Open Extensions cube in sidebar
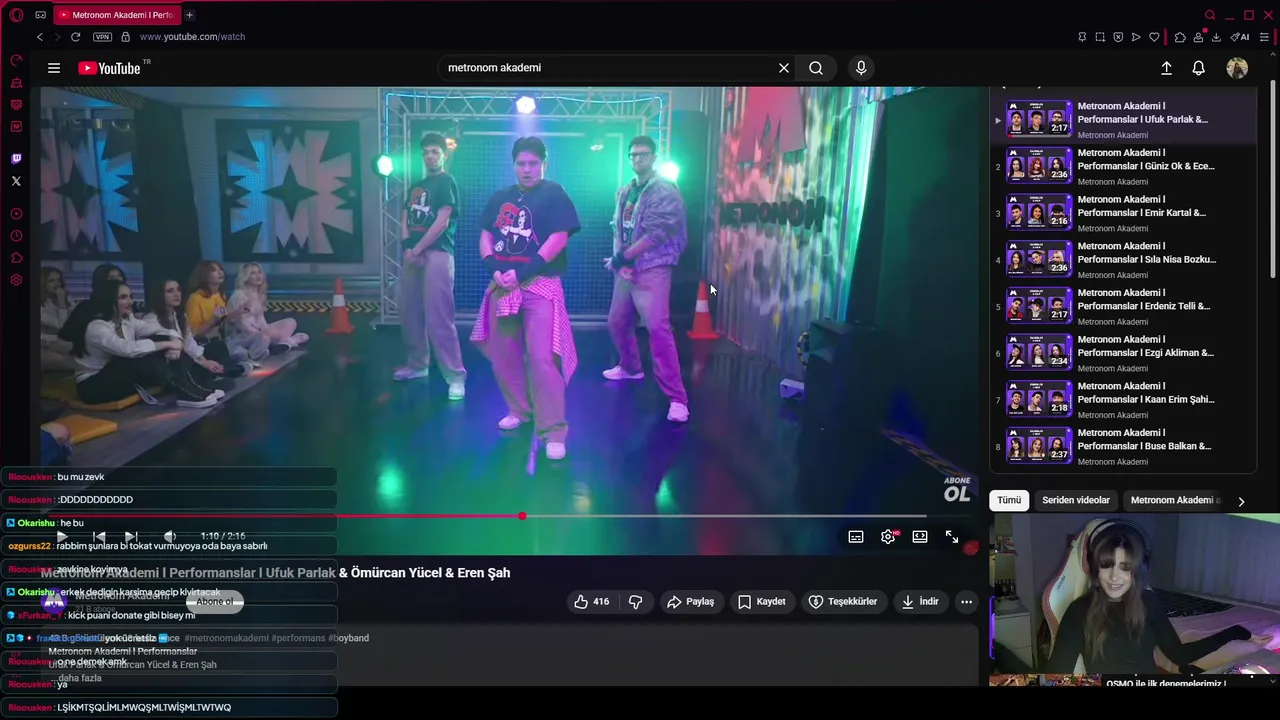The width and height of the screenshot is (1280, 720). point(16,258)
